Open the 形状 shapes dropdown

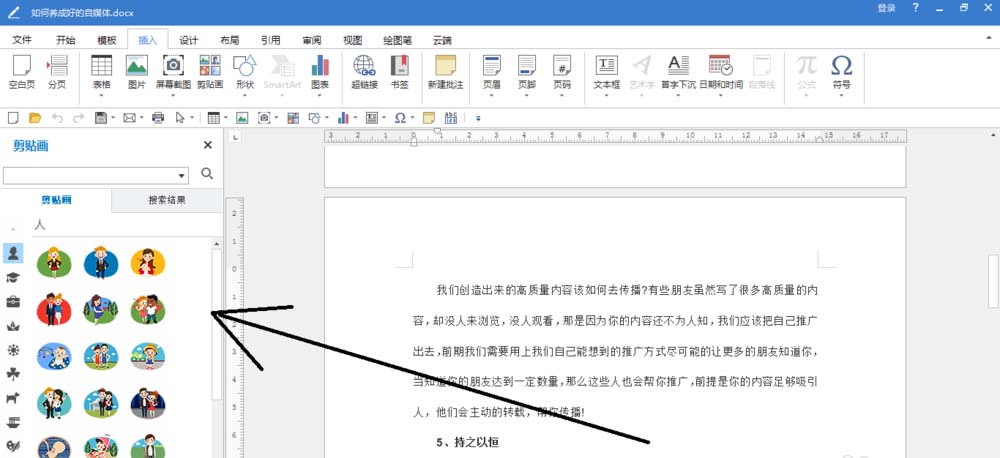tap(245, 95)
